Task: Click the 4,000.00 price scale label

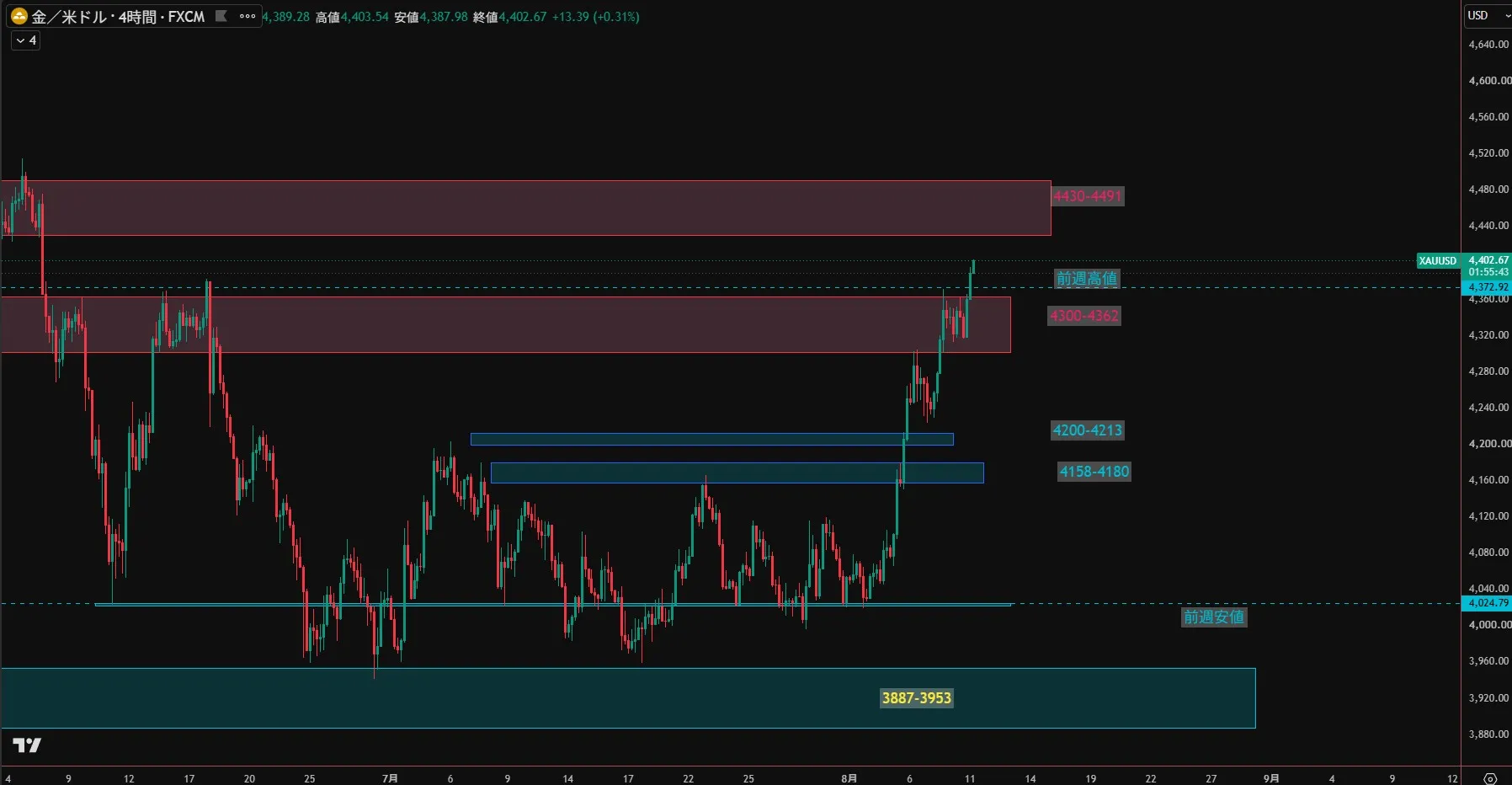Action: click(1488, 625)
